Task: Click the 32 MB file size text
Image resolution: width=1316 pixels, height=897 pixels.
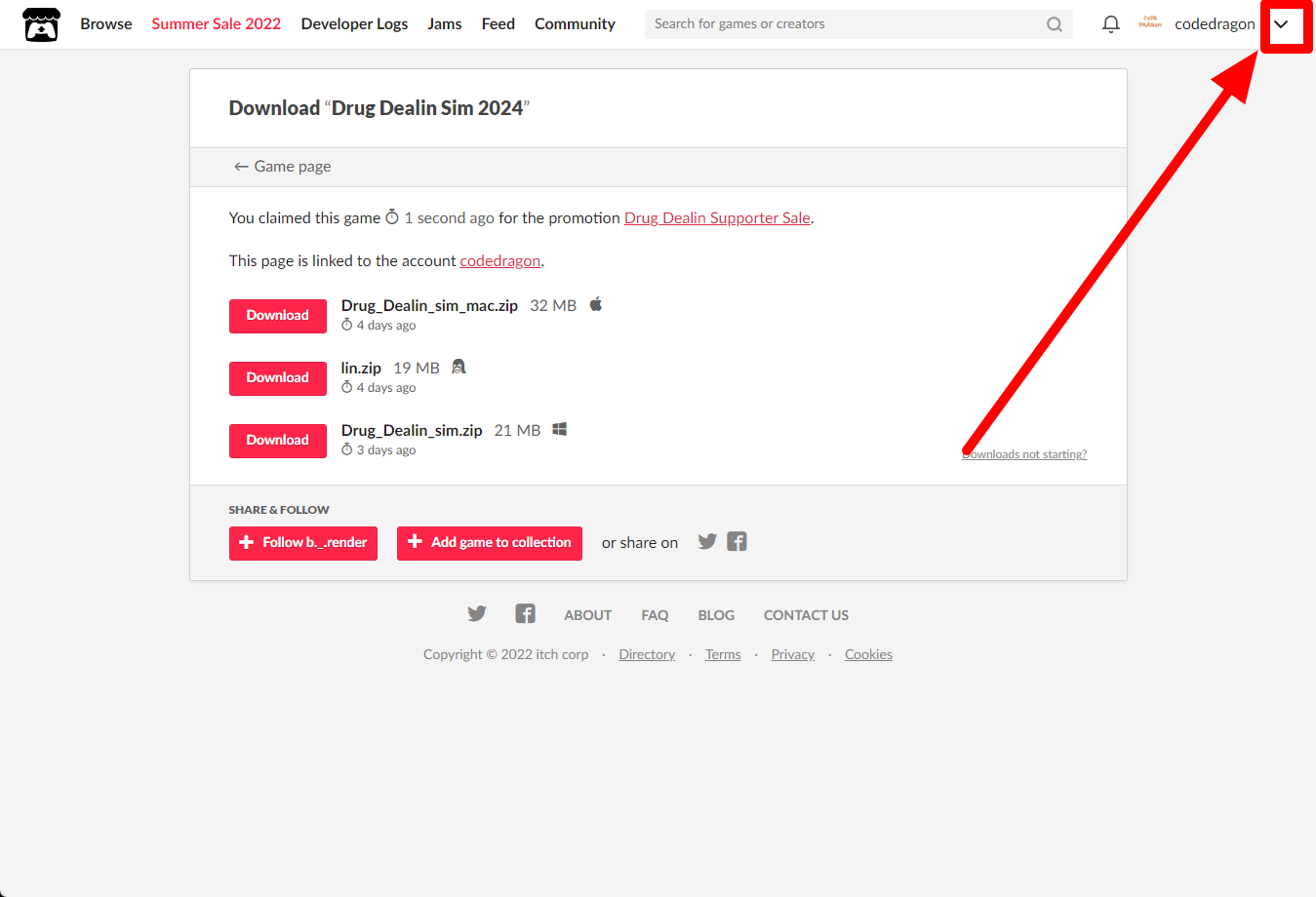Action: [x=553, y=306]
